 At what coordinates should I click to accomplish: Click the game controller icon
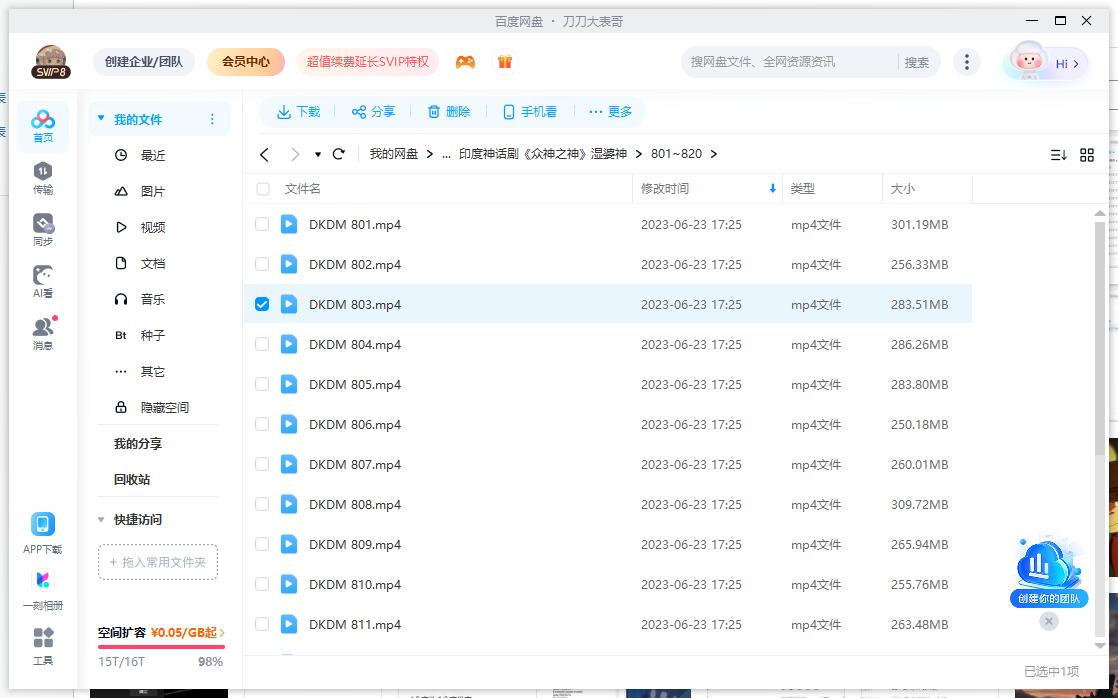coord(465,62)
